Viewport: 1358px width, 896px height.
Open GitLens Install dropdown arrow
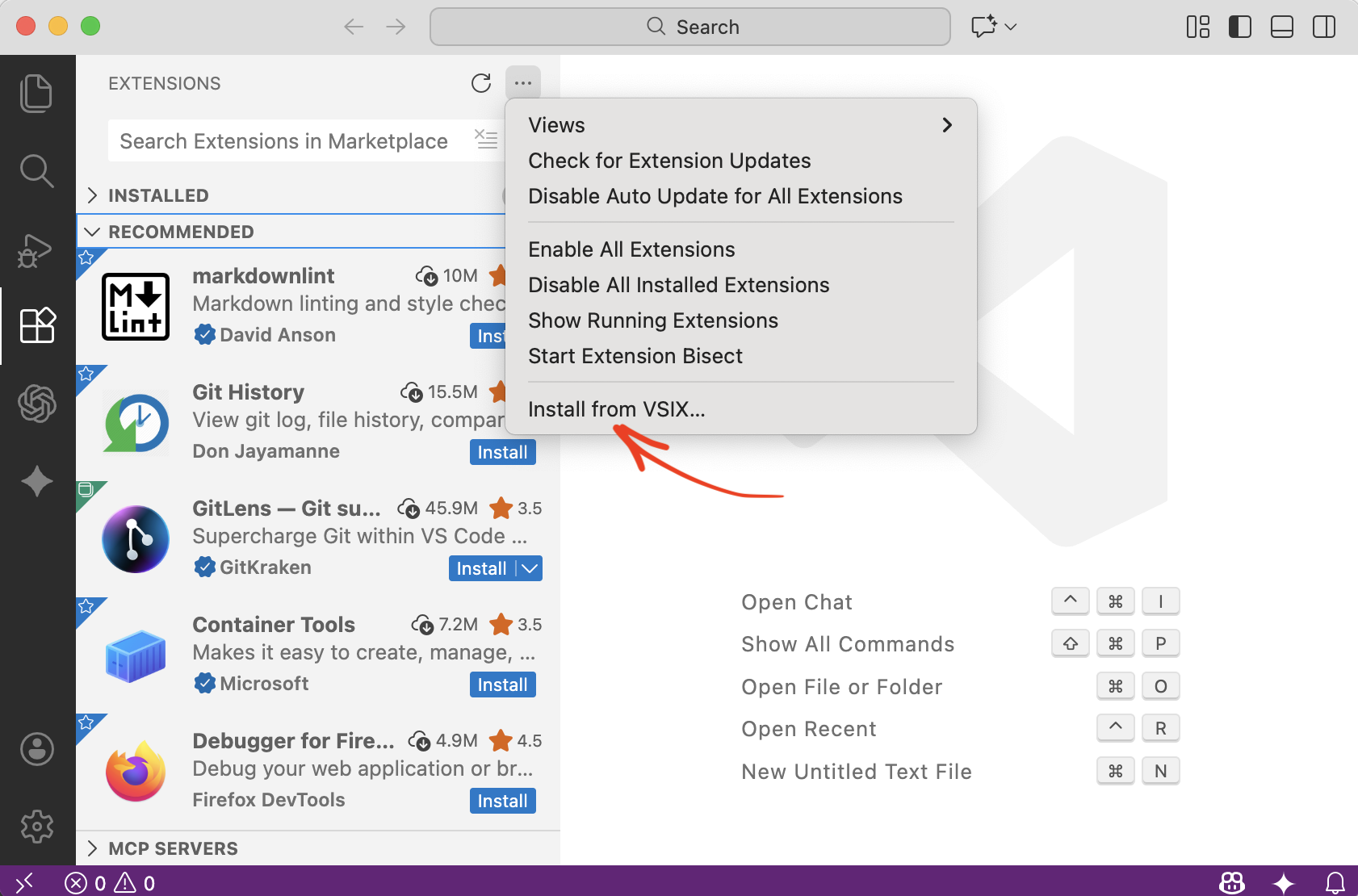click(530, 568)
